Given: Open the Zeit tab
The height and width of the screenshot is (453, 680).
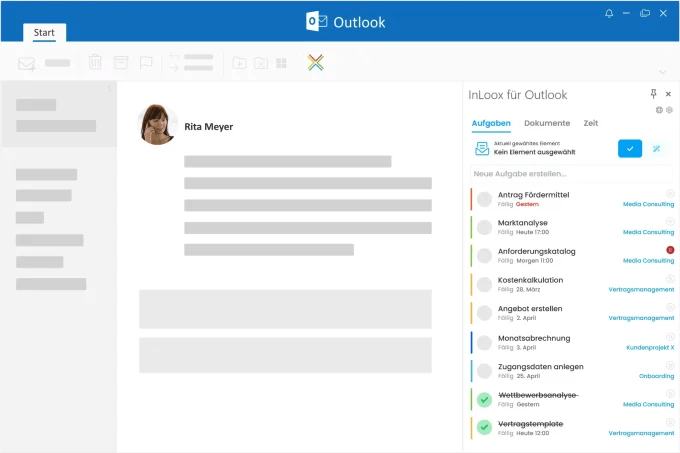Looking at the screenshot, I should click(x=591, y=123).
